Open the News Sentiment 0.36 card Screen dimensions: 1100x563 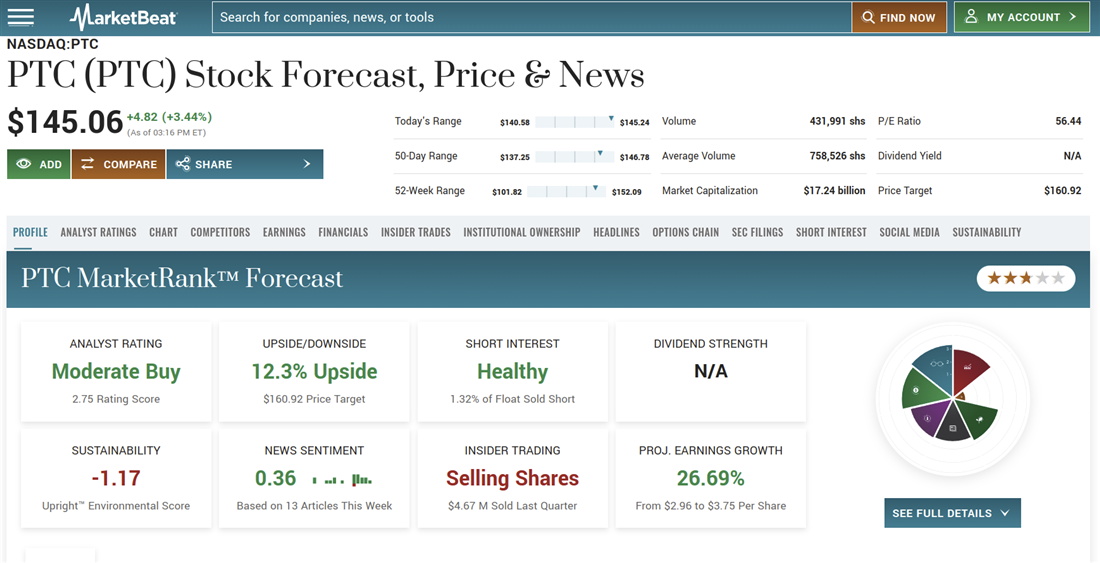tap(314, 478)
